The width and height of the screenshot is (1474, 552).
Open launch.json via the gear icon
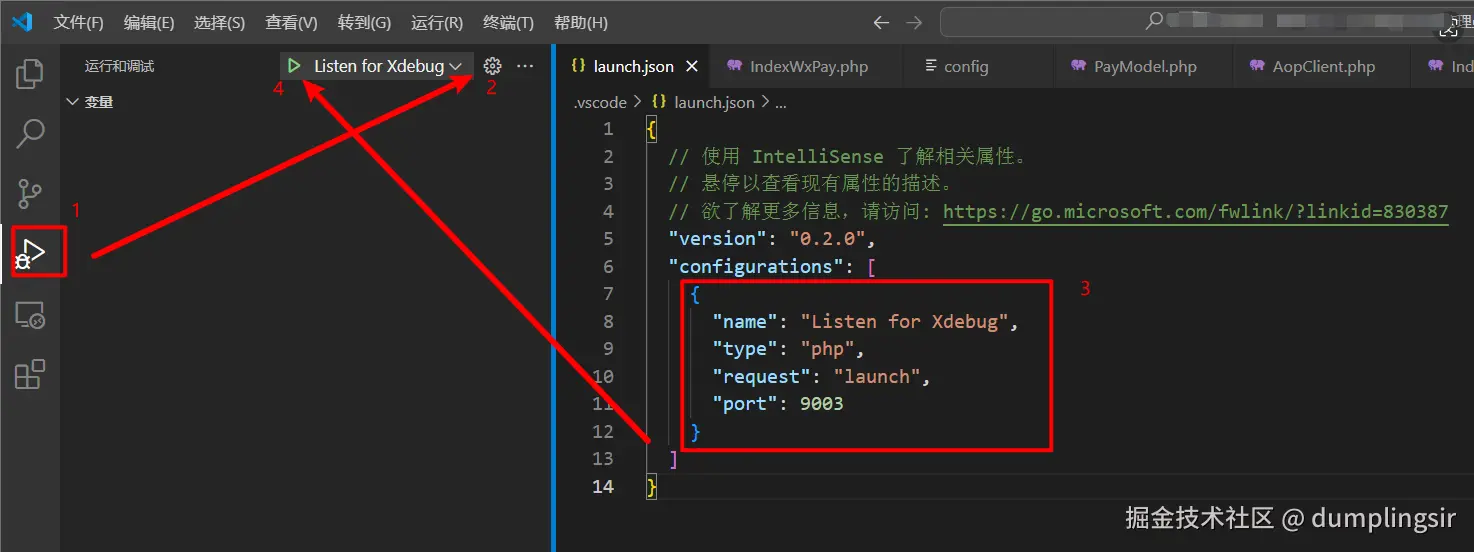492,66
